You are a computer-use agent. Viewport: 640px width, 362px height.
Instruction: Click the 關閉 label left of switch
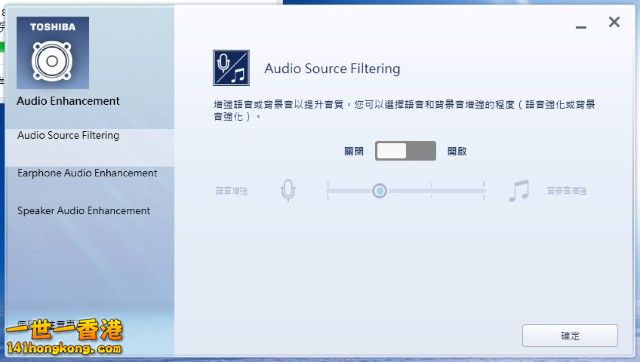354,151
